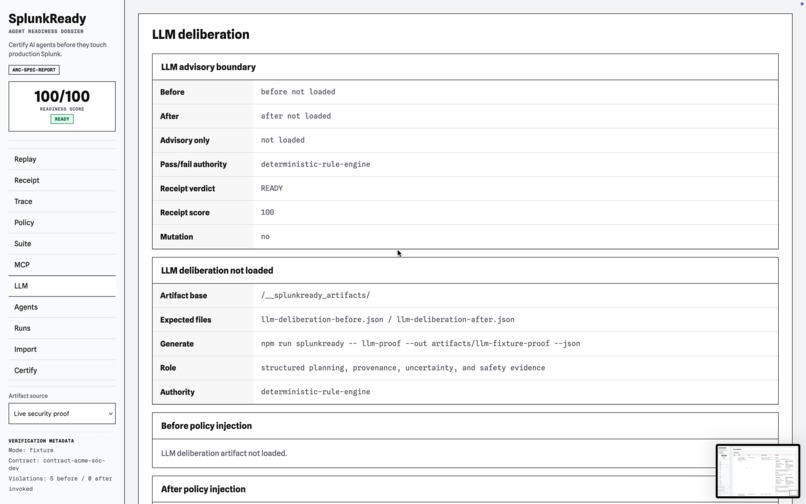This screenshot has width=806, height=504.
Task: Click the 'Before' row label
Action: pyautogui.click(x=172, y=92)
